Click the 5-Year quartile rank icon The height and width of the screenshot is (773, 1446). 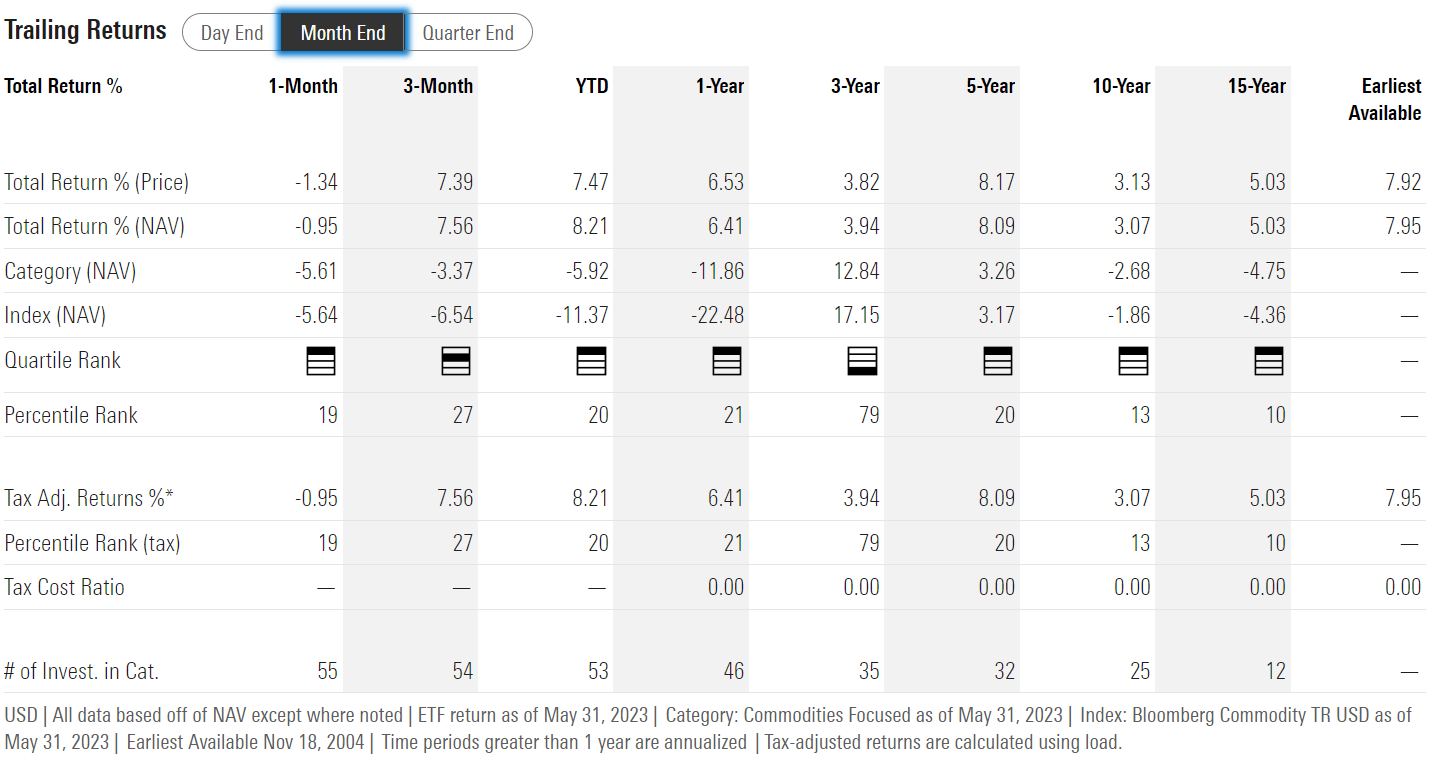point(998,361)
